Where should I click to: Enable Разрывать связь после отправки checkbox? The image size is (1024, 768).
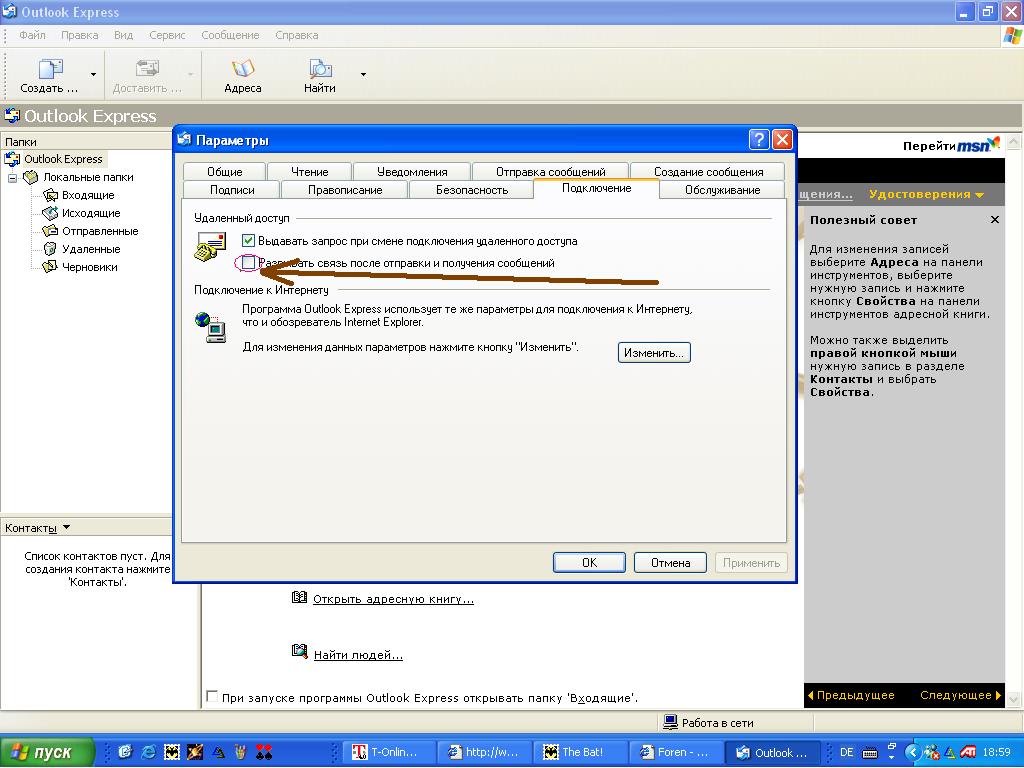coord(249,263)
